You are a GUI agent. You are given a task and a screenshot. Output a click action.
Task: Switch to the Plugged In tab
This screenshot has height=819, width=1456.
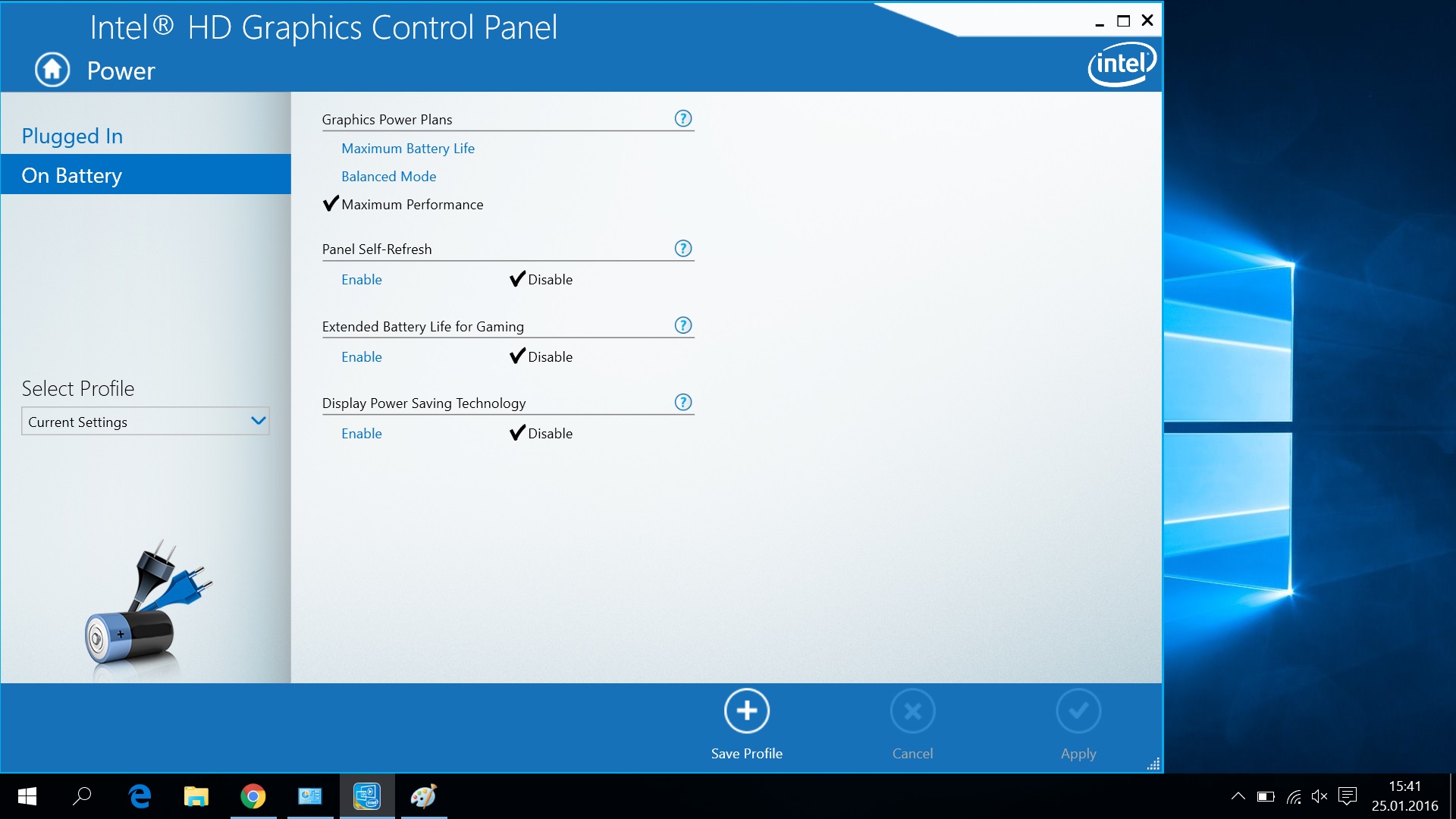[146, 136]
